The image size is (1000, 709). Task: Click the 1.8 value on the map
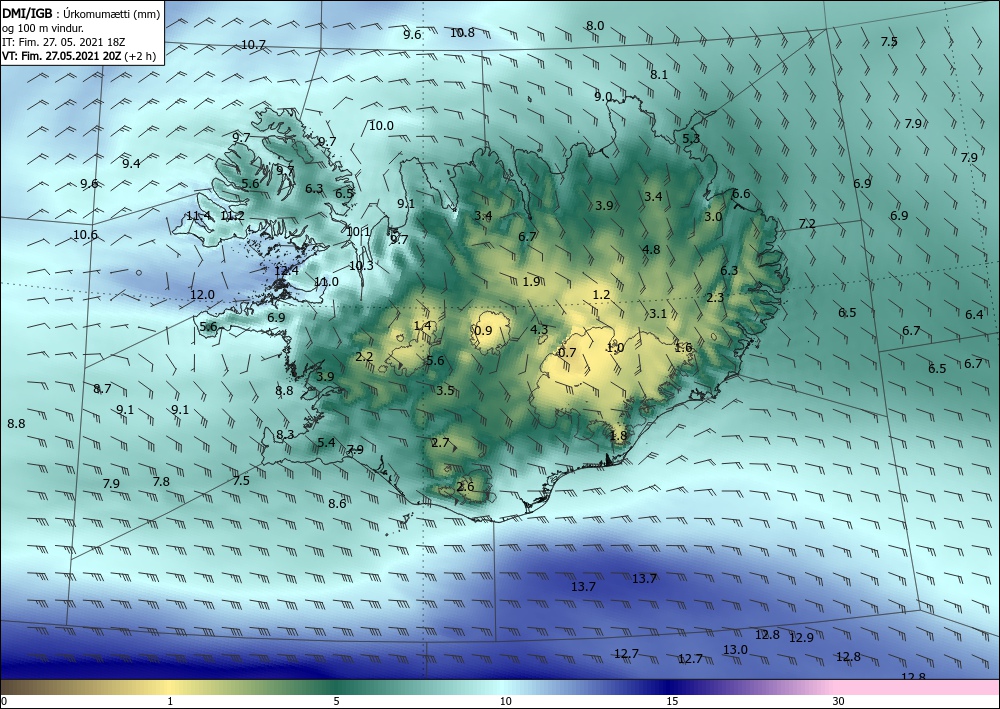[x=619, y=435]
